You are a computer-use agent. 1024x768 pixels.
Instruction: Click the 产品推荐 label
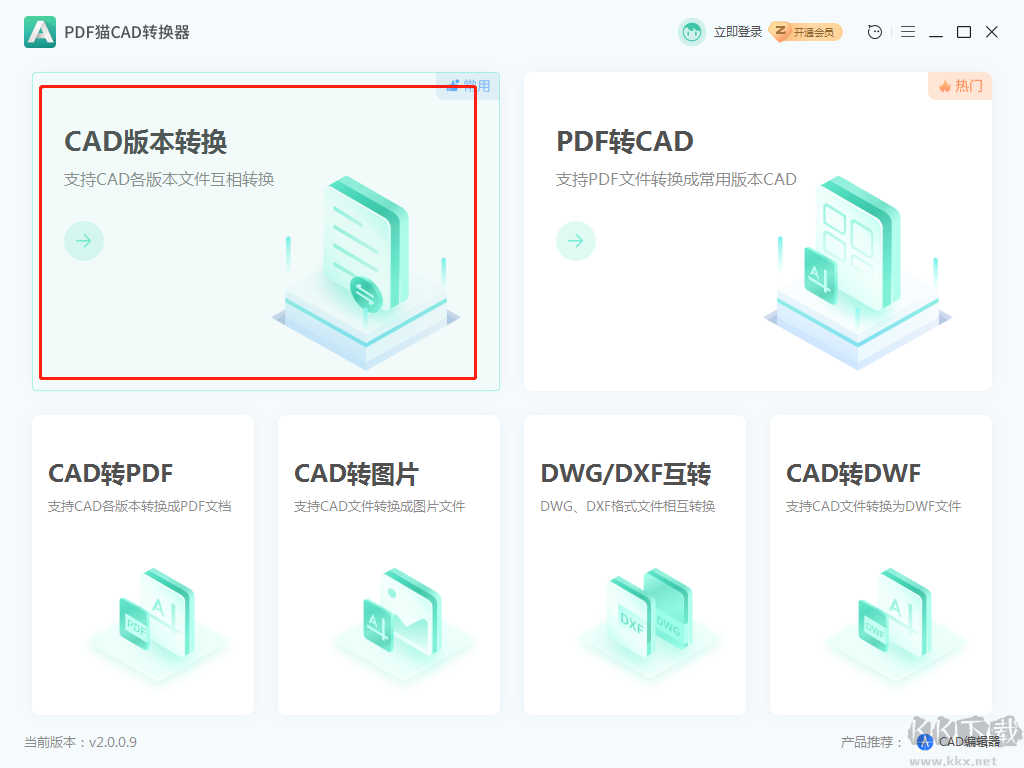pos(871,742)
